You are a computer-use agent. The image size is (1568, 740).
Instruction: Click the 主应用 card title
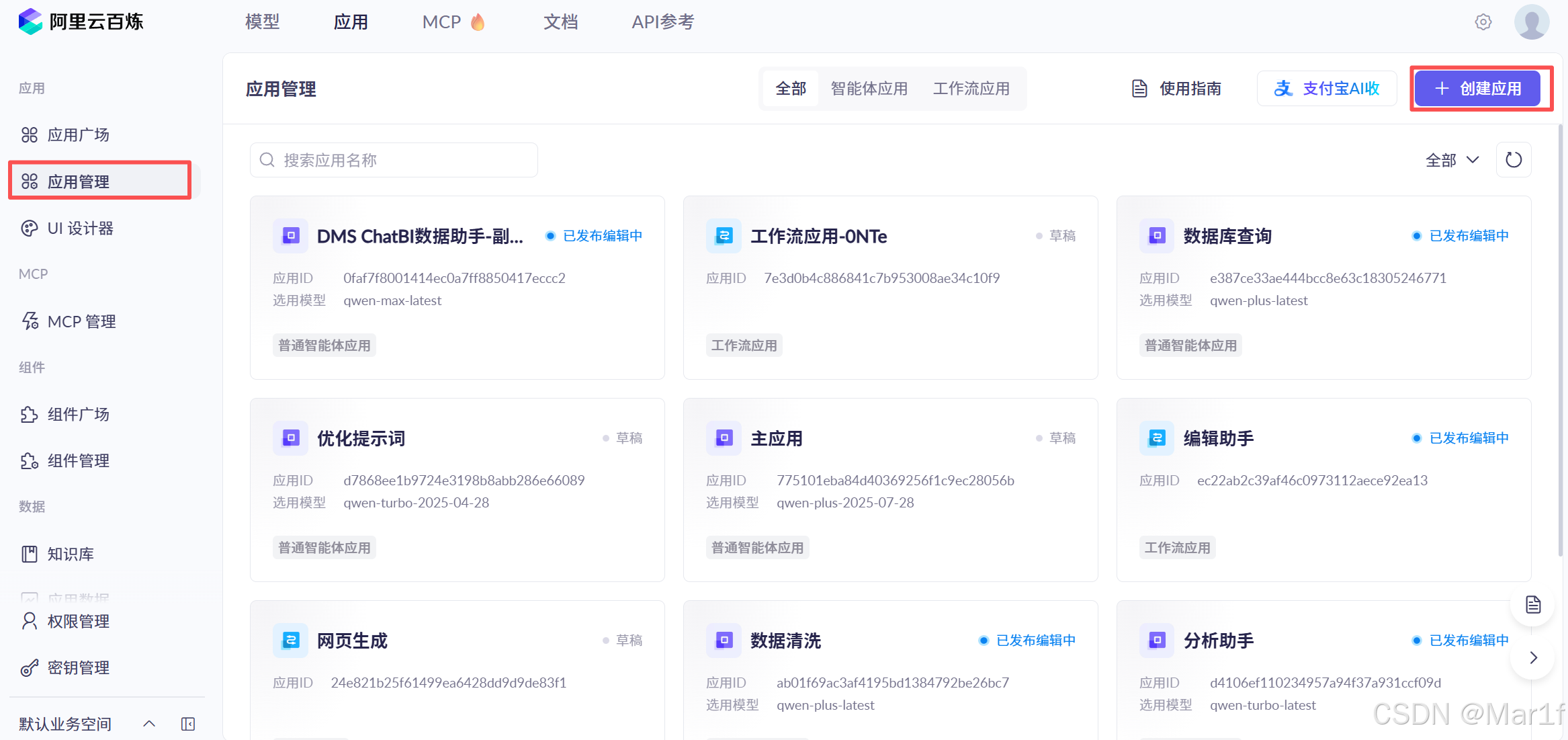click(x=776, y=439)
